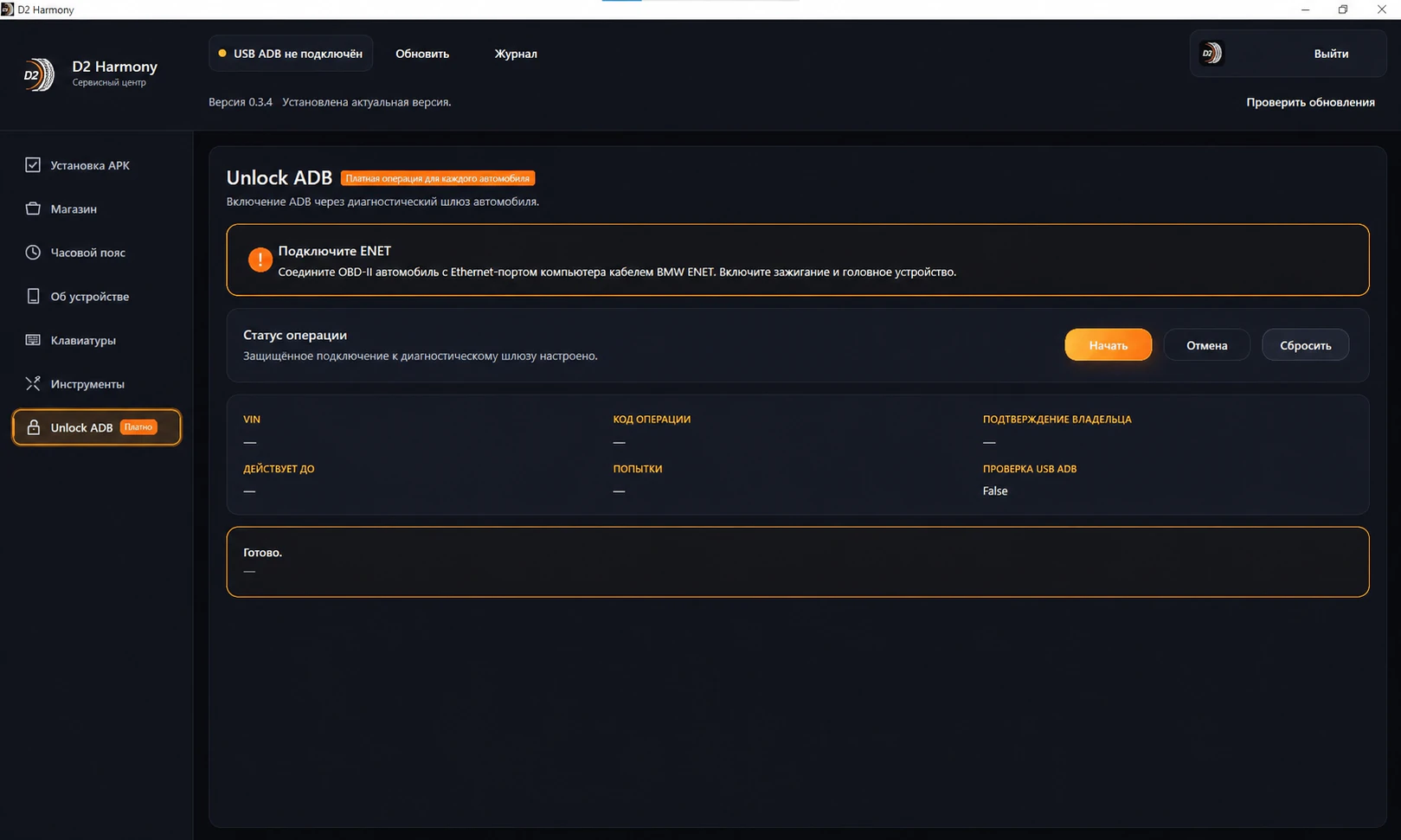
Task: Open the Часовой пояс page
Action: point(96,253)
